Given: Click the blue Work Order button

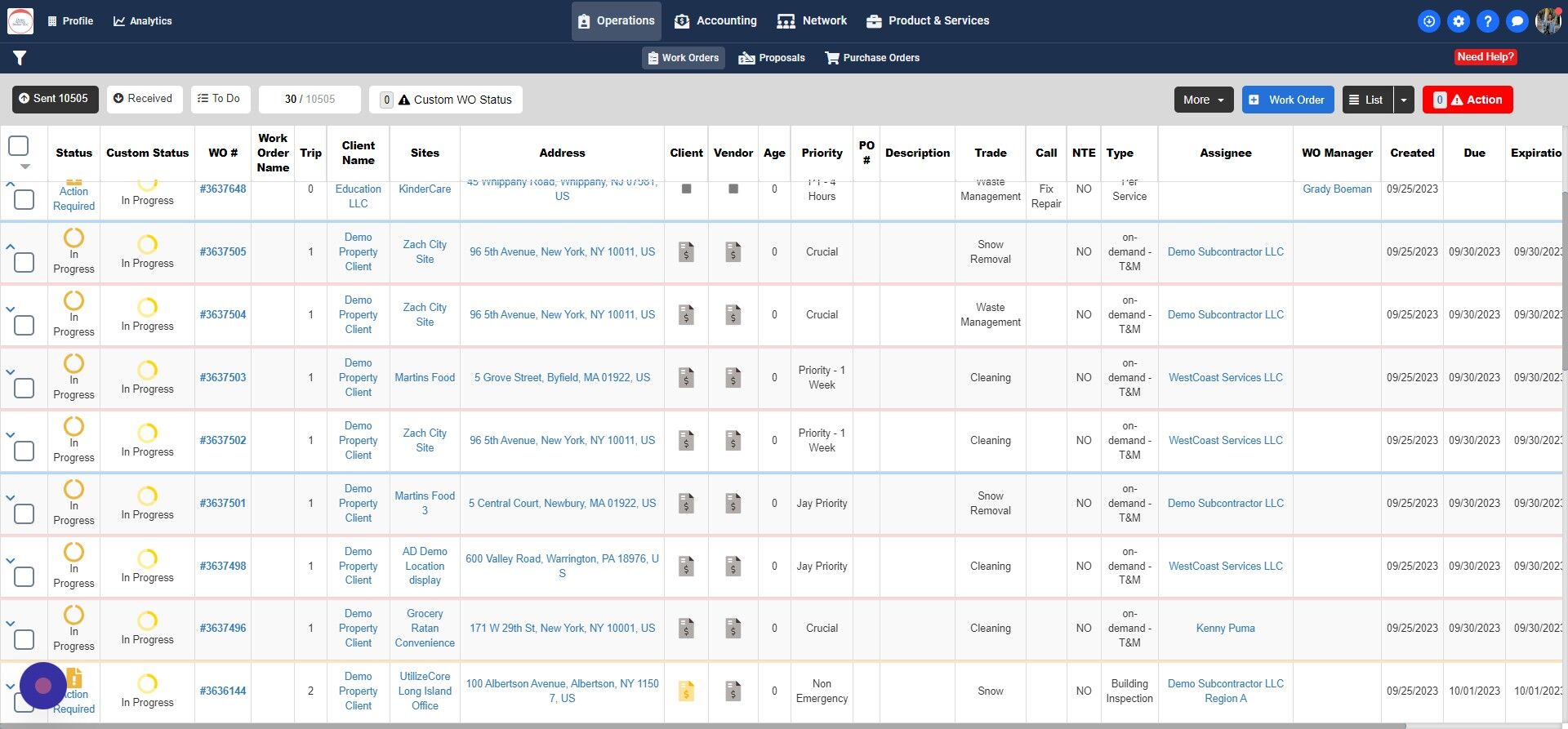Looking at the screenshot, I should coord(1287,100).
